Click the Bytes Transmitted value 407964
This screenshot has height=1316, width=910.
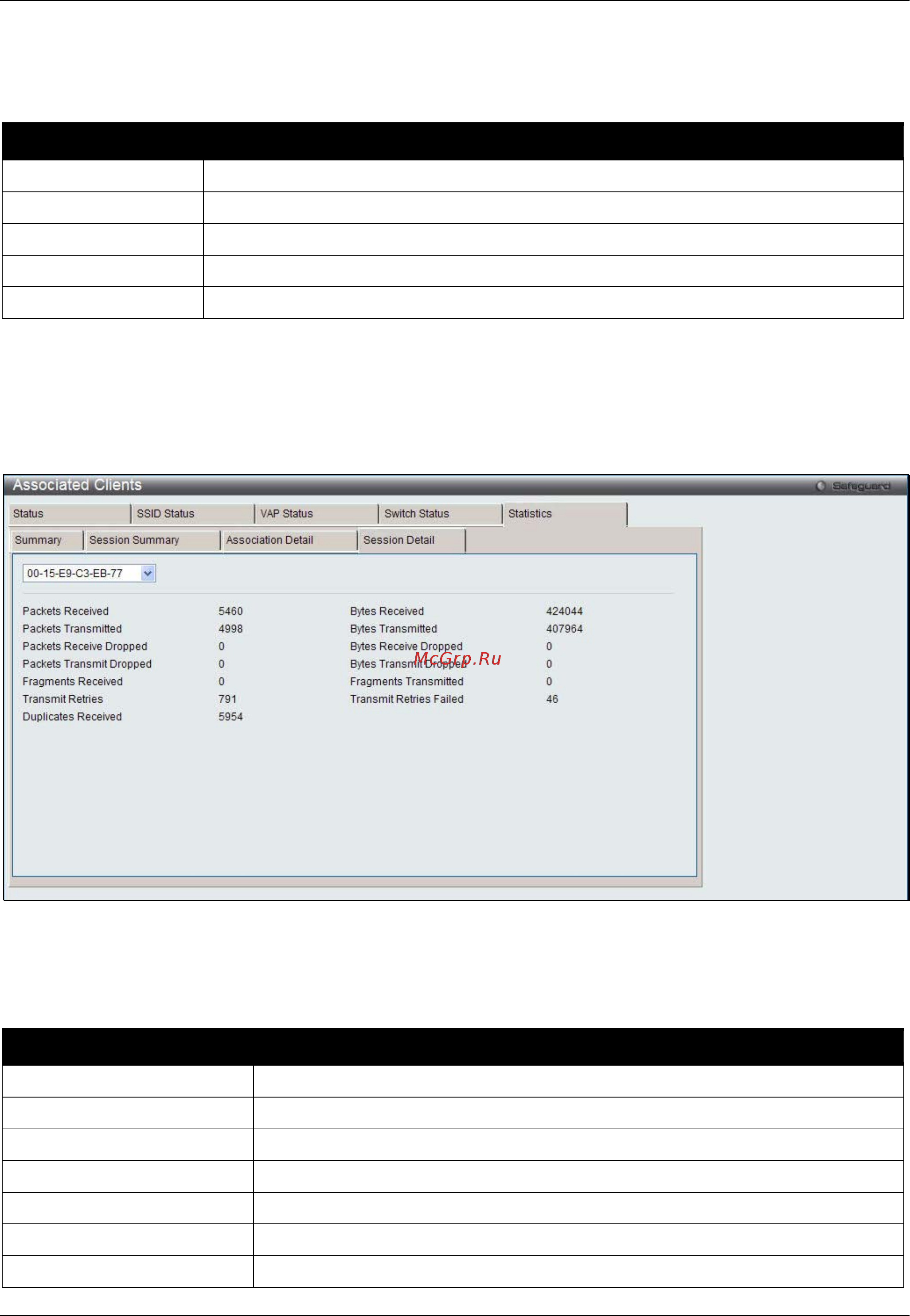[x=564, y=629]
